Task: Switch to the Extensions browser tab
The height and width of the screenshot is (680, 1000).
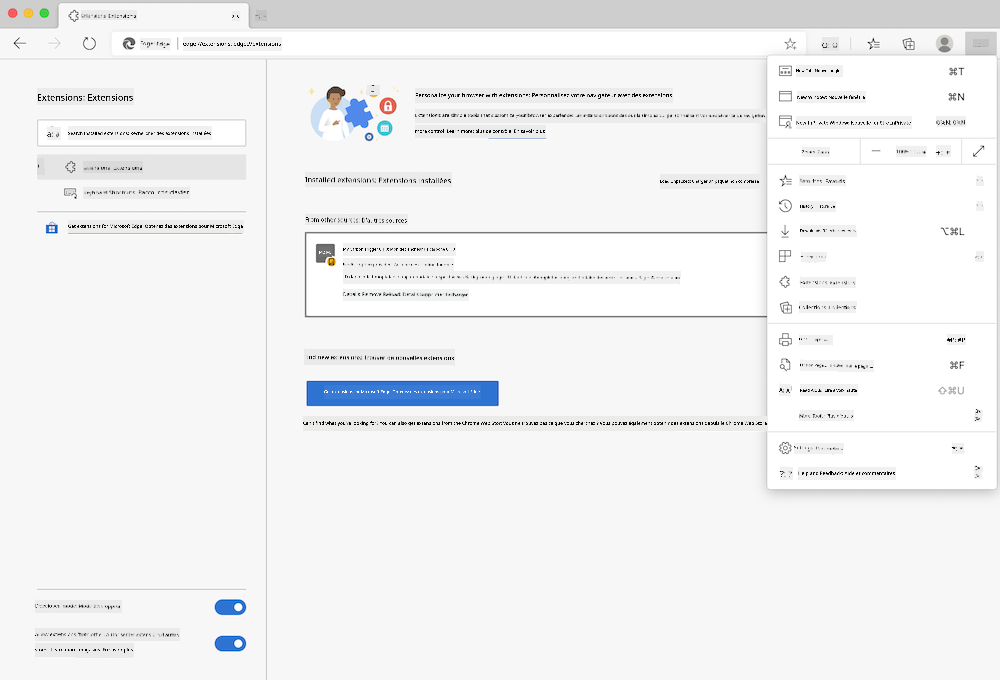Action: click(x=150, y=16)
